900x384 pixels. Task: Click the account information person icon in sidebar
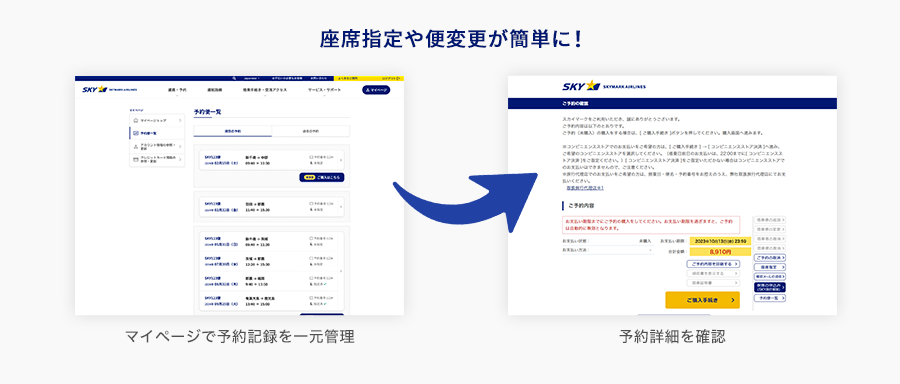click(x=135, y=146)
